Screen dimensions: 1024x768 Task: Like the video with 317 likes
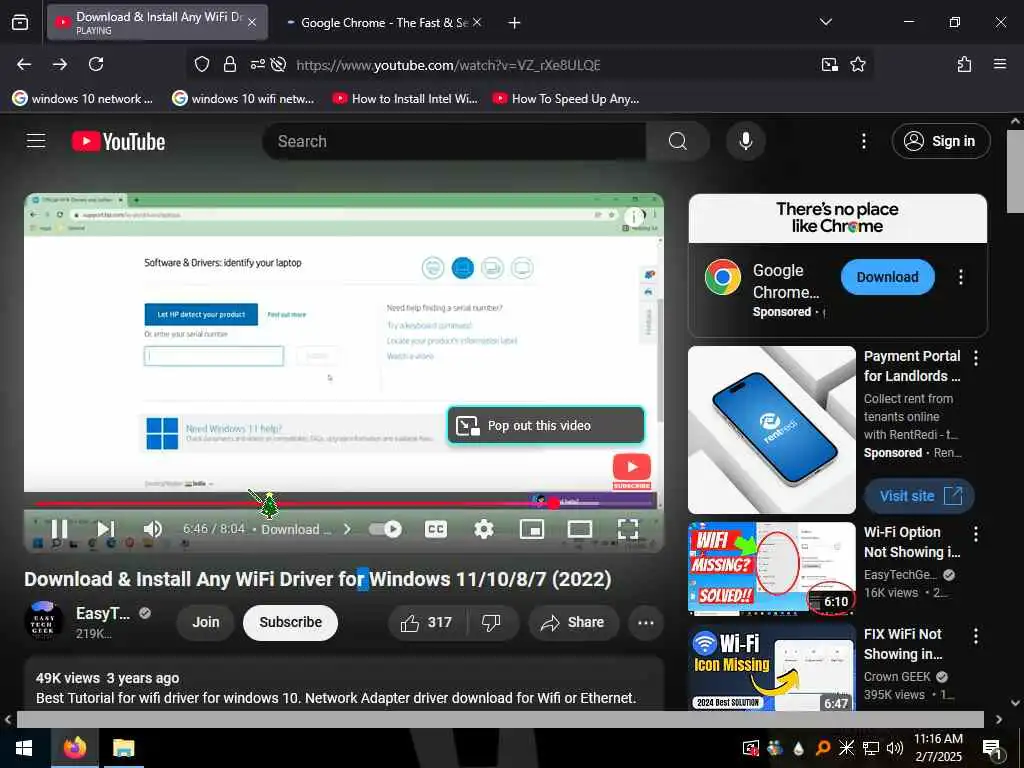pyautogui.click(x=427, y=622)
